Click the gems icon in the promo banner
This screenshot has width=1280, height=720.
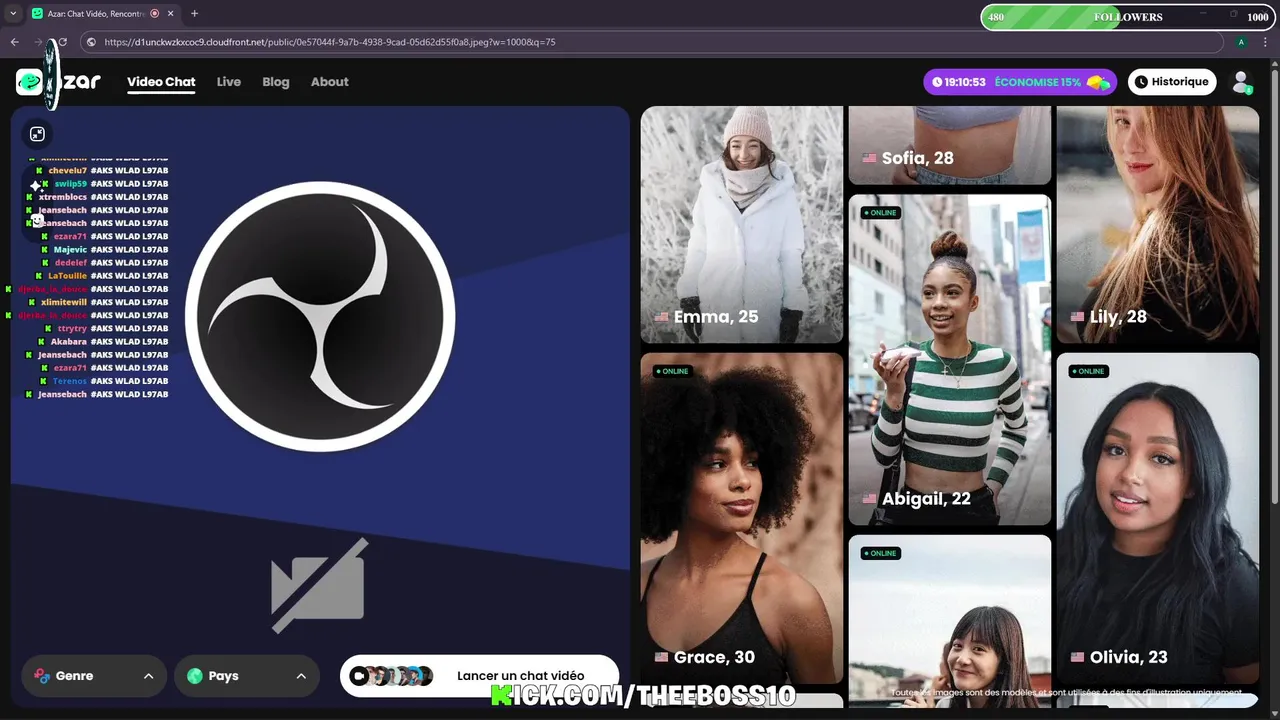1098,82
